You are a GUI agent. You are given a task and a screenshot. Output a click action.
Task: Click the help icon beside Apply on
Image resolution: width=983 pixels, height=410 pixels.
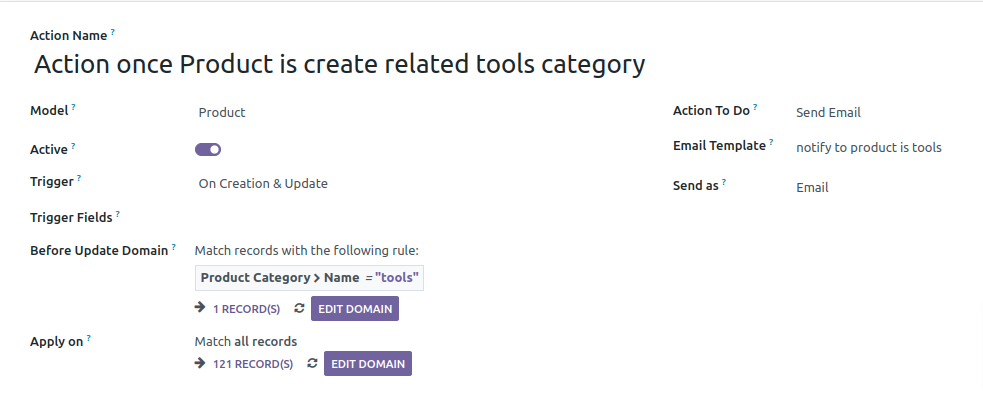point(89,339)
